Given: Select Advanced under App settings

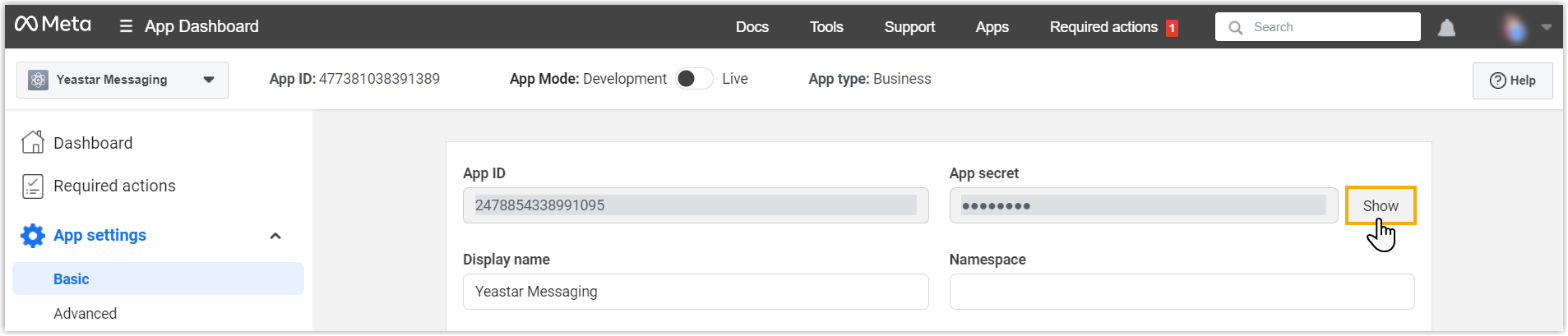Looking at the screenshot, I should pos(85,313).
